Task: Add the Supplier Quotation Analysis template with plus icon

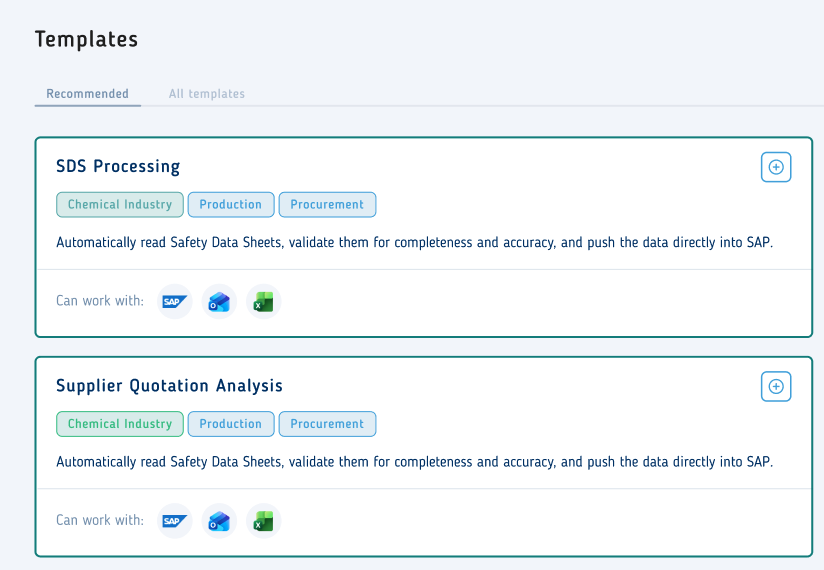Action: (776, 387)
